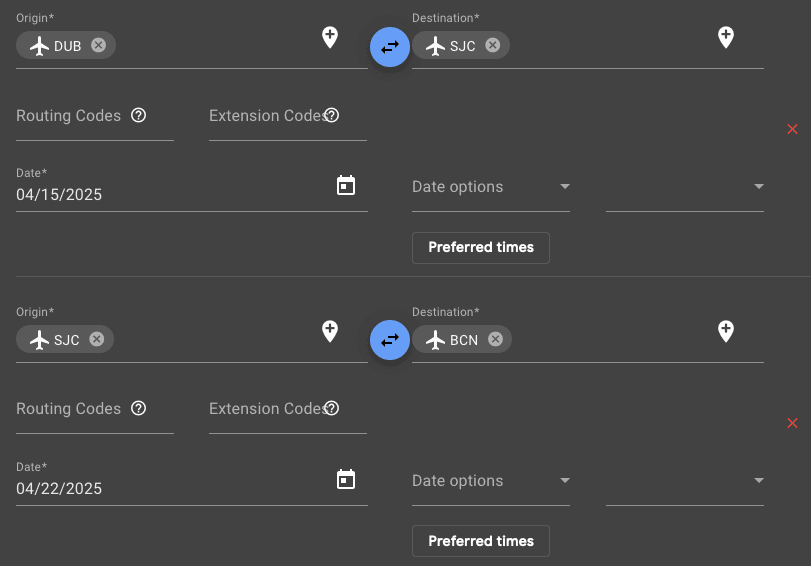Viewport: 811px width, 566px height.
Task: Open location picker for first origin field
Action: pos(329,38)
